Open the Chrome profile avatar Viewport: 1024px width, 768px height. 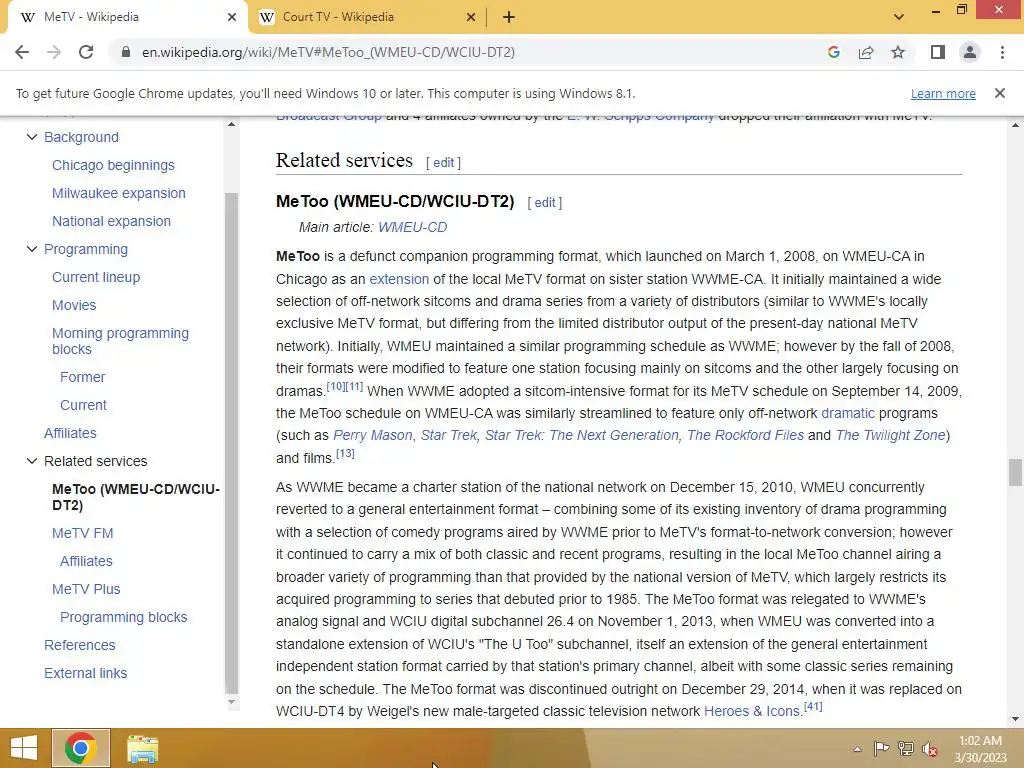coord(970,52)
